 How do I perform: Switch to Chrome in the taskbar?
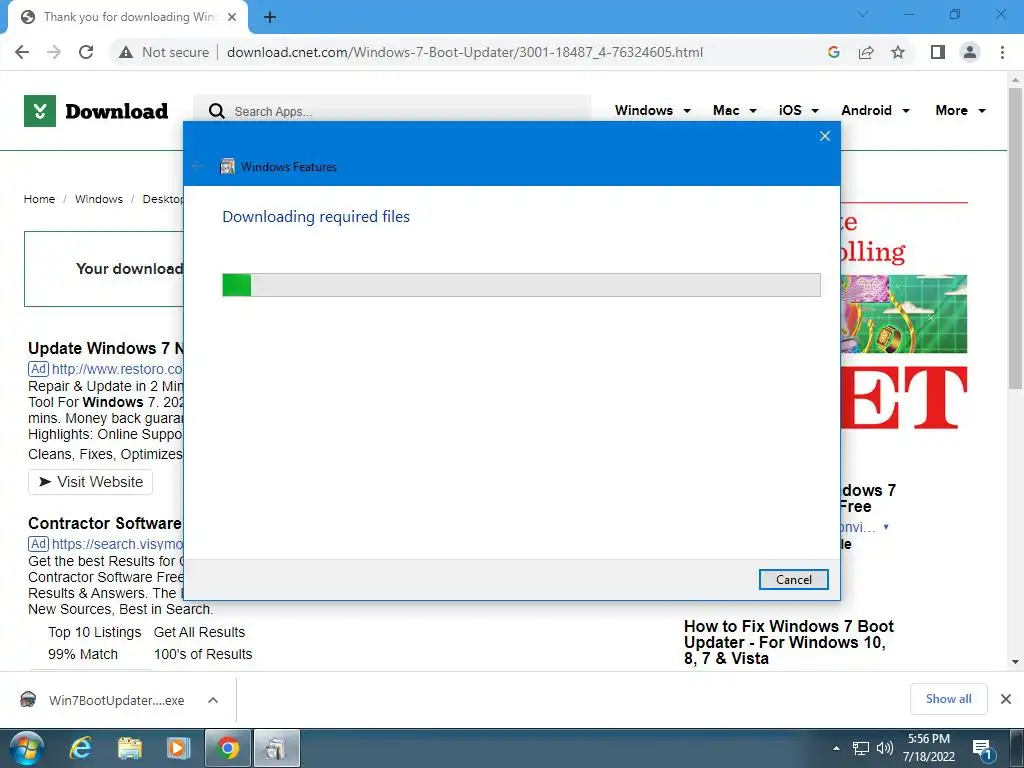coord(227,748)
